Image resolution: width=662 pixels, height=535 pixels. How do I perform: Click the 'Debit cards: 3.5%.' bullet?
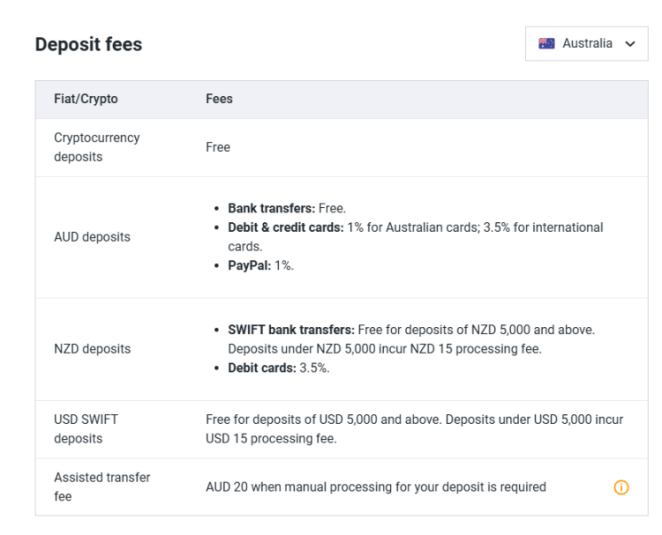(x=279, y=368)
